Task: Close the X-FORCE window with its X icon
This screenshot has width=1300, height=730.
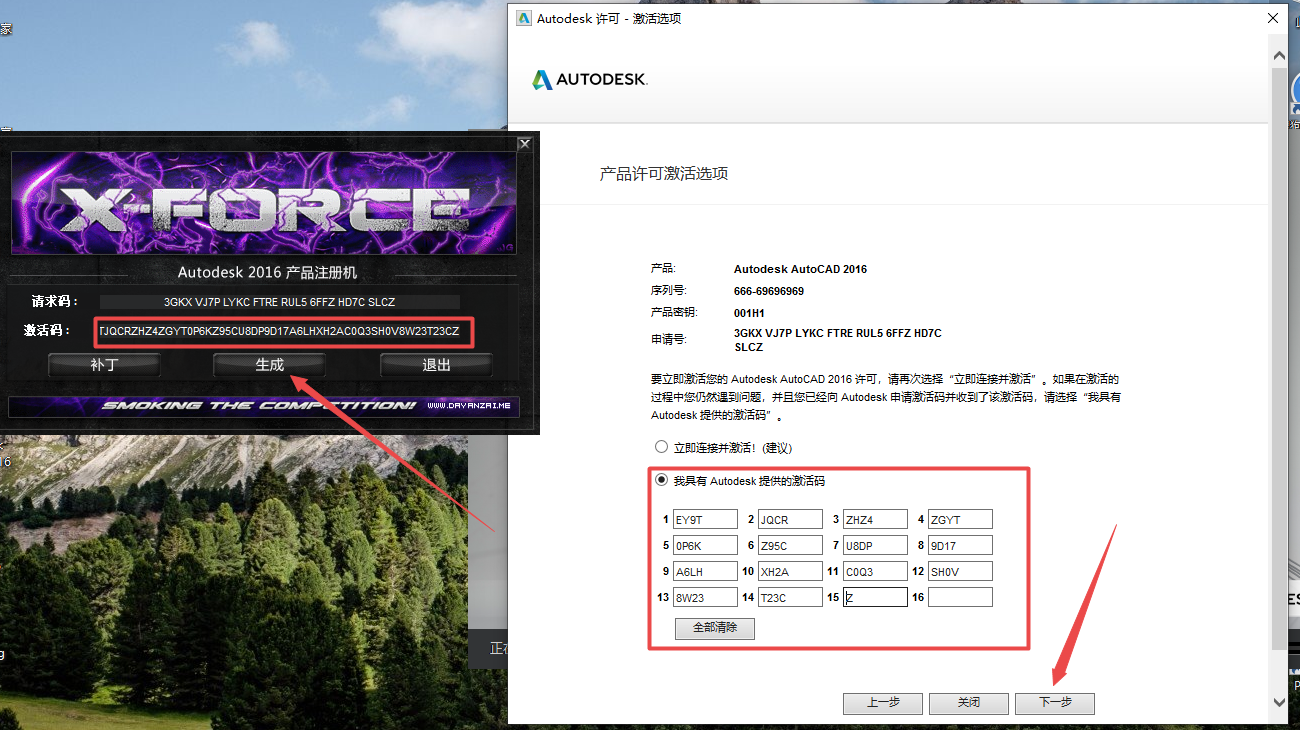Action: tap(524, 144)
